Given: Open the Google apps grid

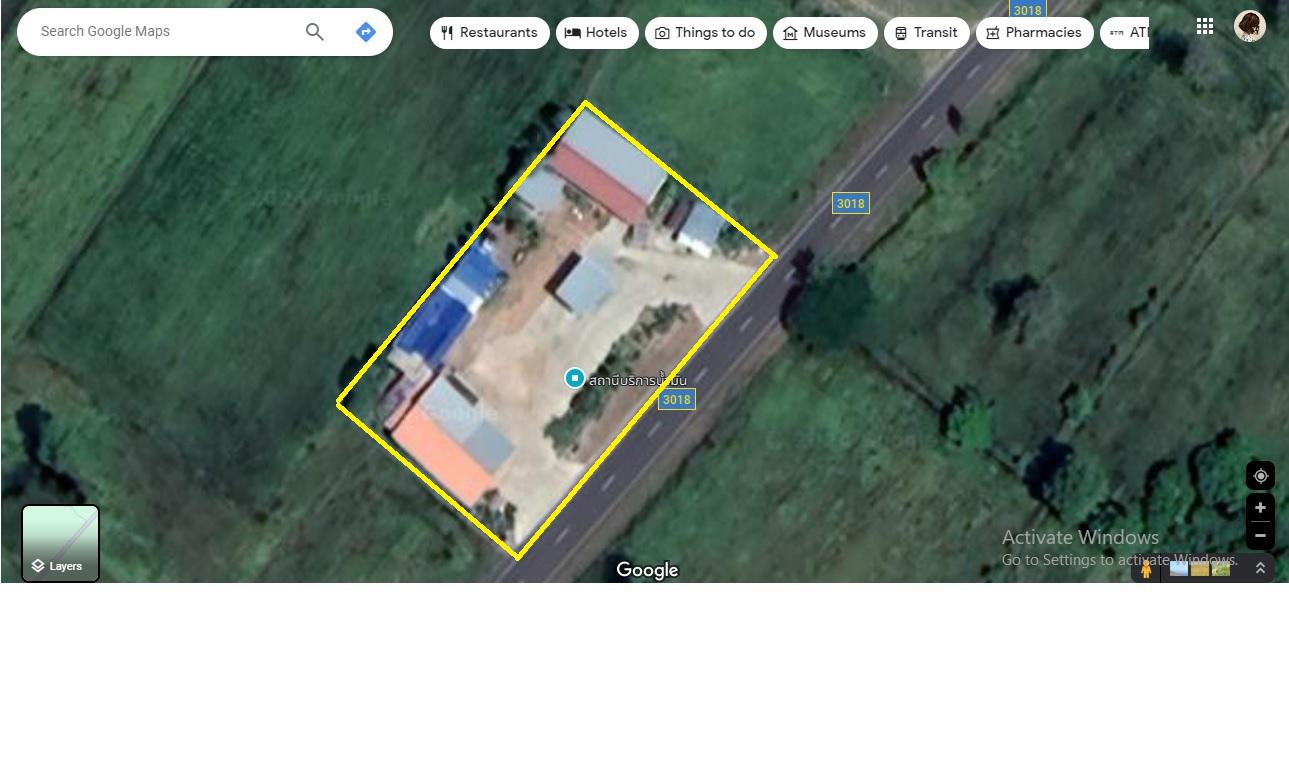Looking at the screenshot, I should tap(1205, 26).
